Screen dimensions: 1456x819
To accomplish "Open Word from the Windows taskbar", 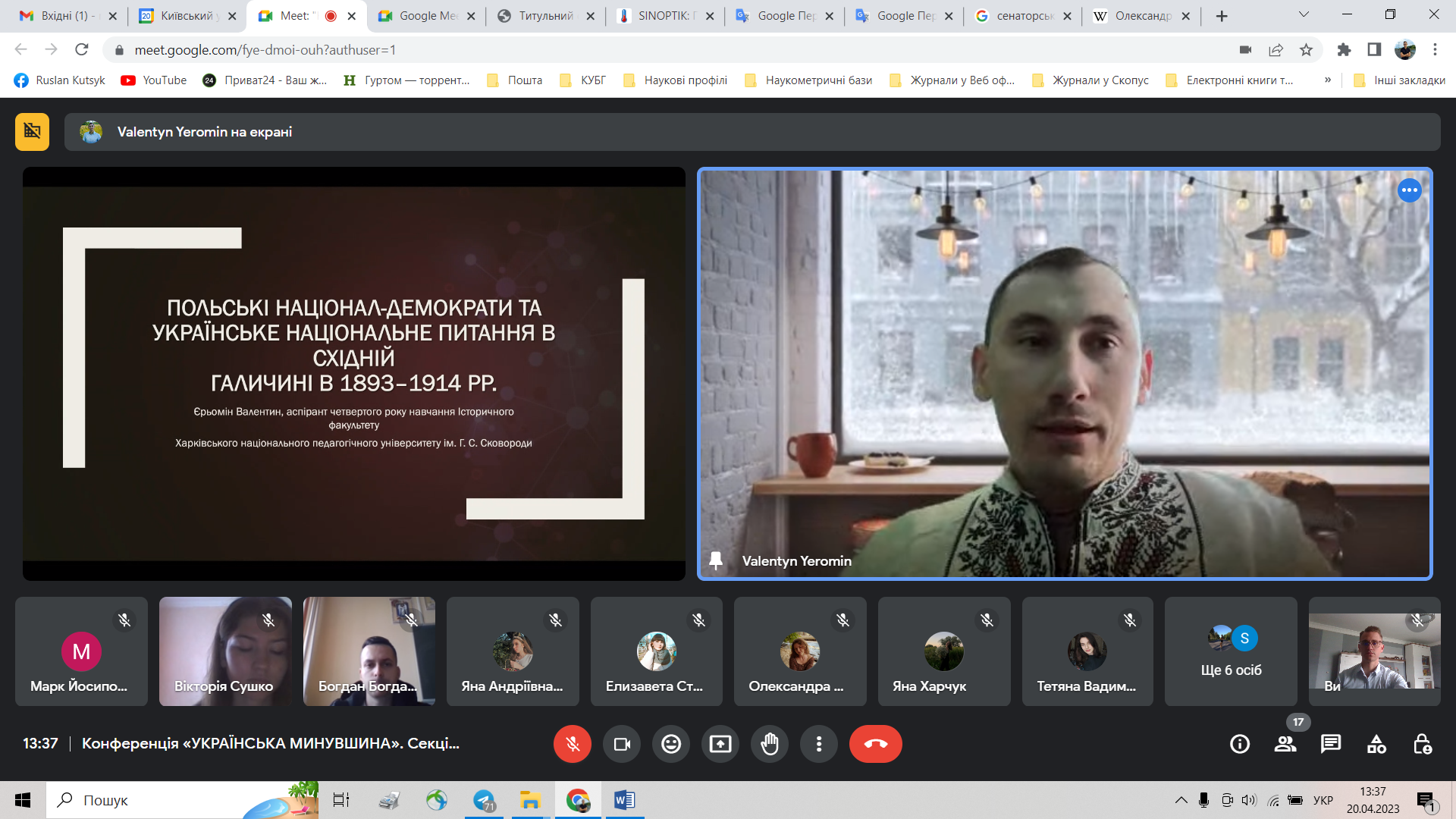I will tap(624, 800).
